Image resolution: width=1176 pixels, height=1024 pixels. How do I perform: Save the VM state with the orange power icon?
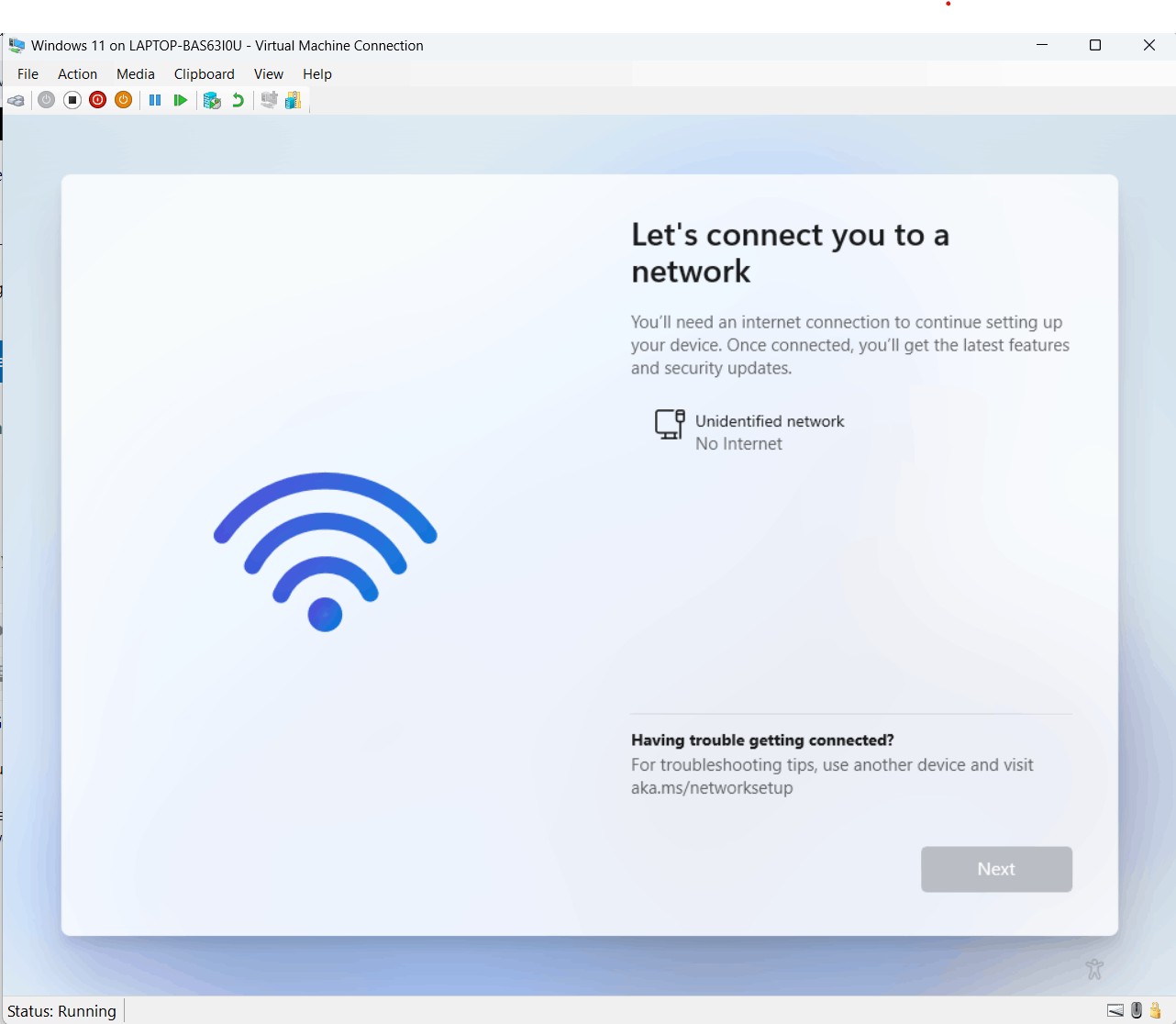click(x=124, y=100)
